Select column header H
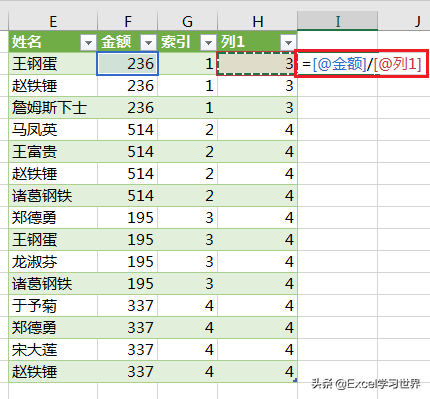The height and width of the screenshot is (399, 430). coord(257,21)
